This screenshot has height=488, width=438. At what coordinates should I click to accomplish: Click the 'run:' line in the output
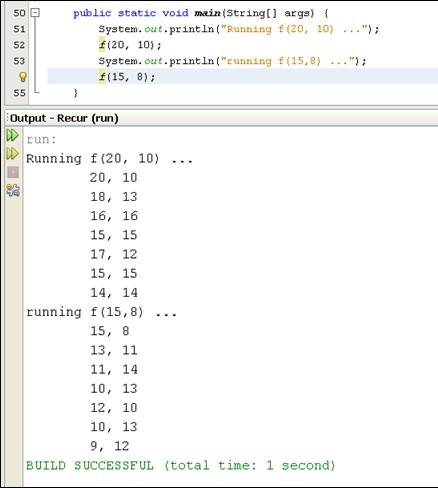[x=41, y=139]
